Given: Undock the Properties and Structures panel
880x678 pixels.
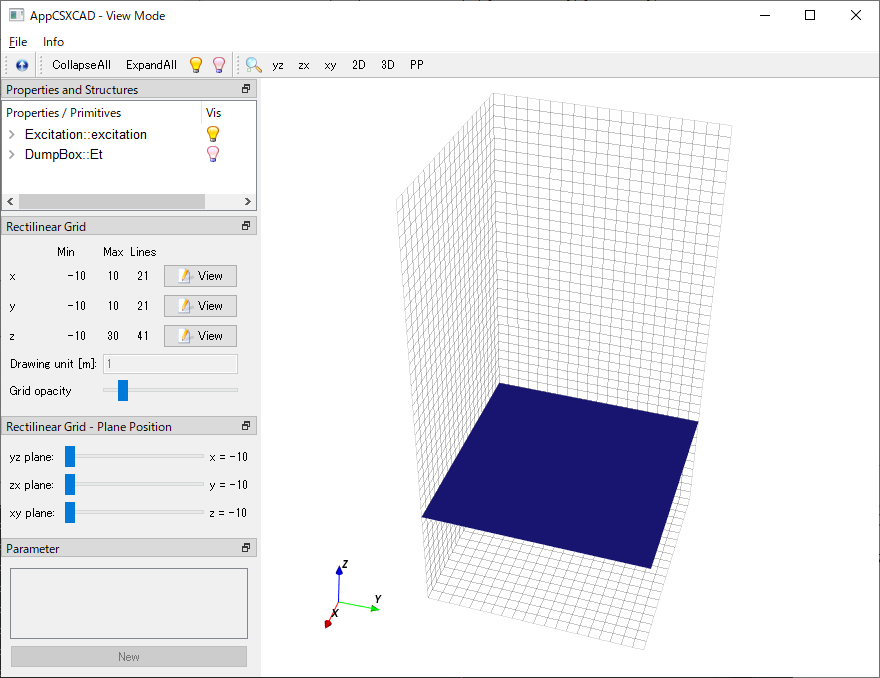Looking at the screenshot, I should pos(245,89).
